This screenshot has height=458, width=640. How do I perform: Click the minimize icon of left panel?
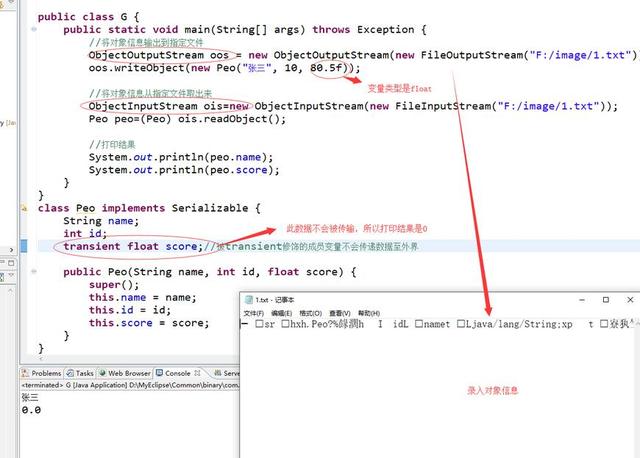[x=2, y=263]
